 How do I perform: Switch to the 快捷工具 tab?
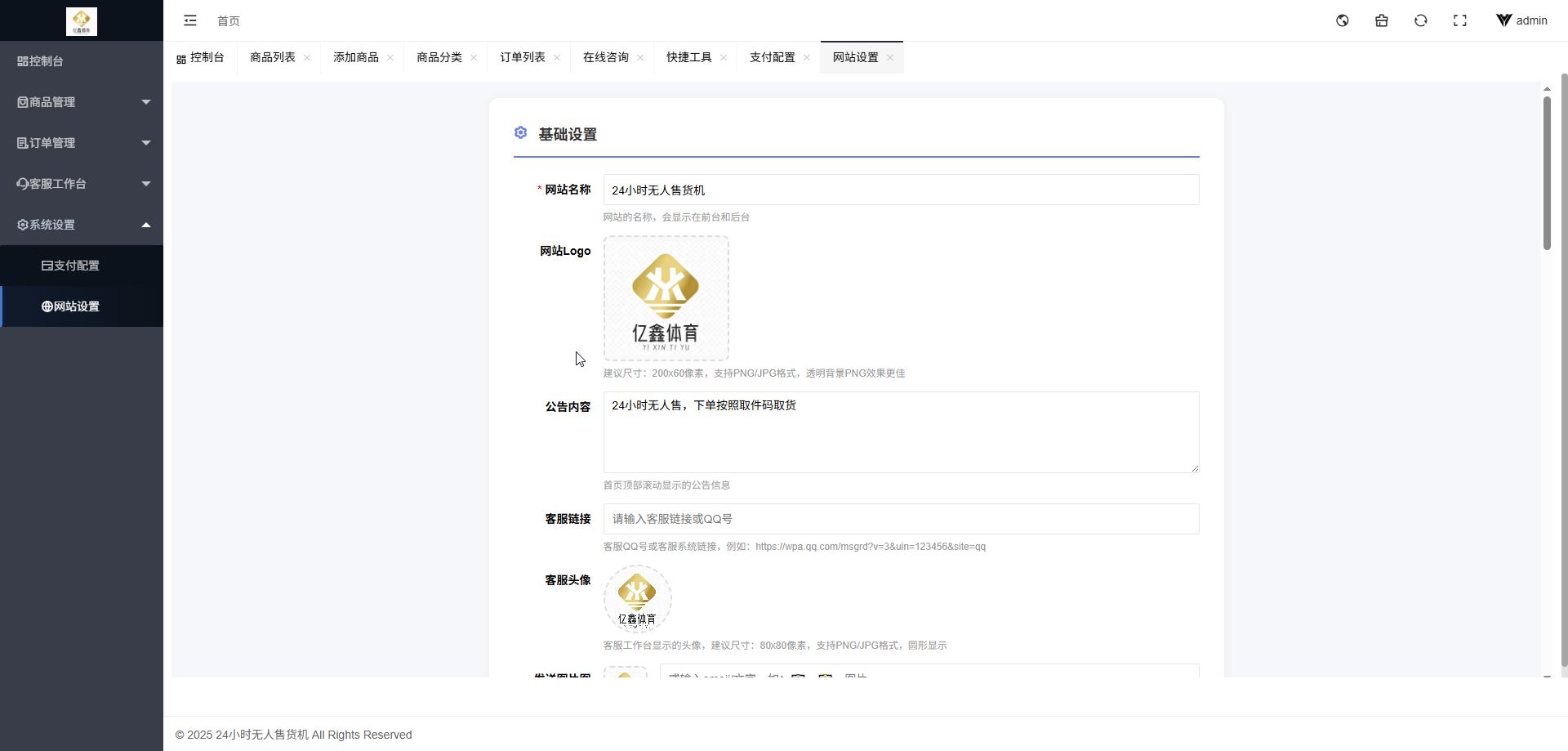[x=689, y=57]
